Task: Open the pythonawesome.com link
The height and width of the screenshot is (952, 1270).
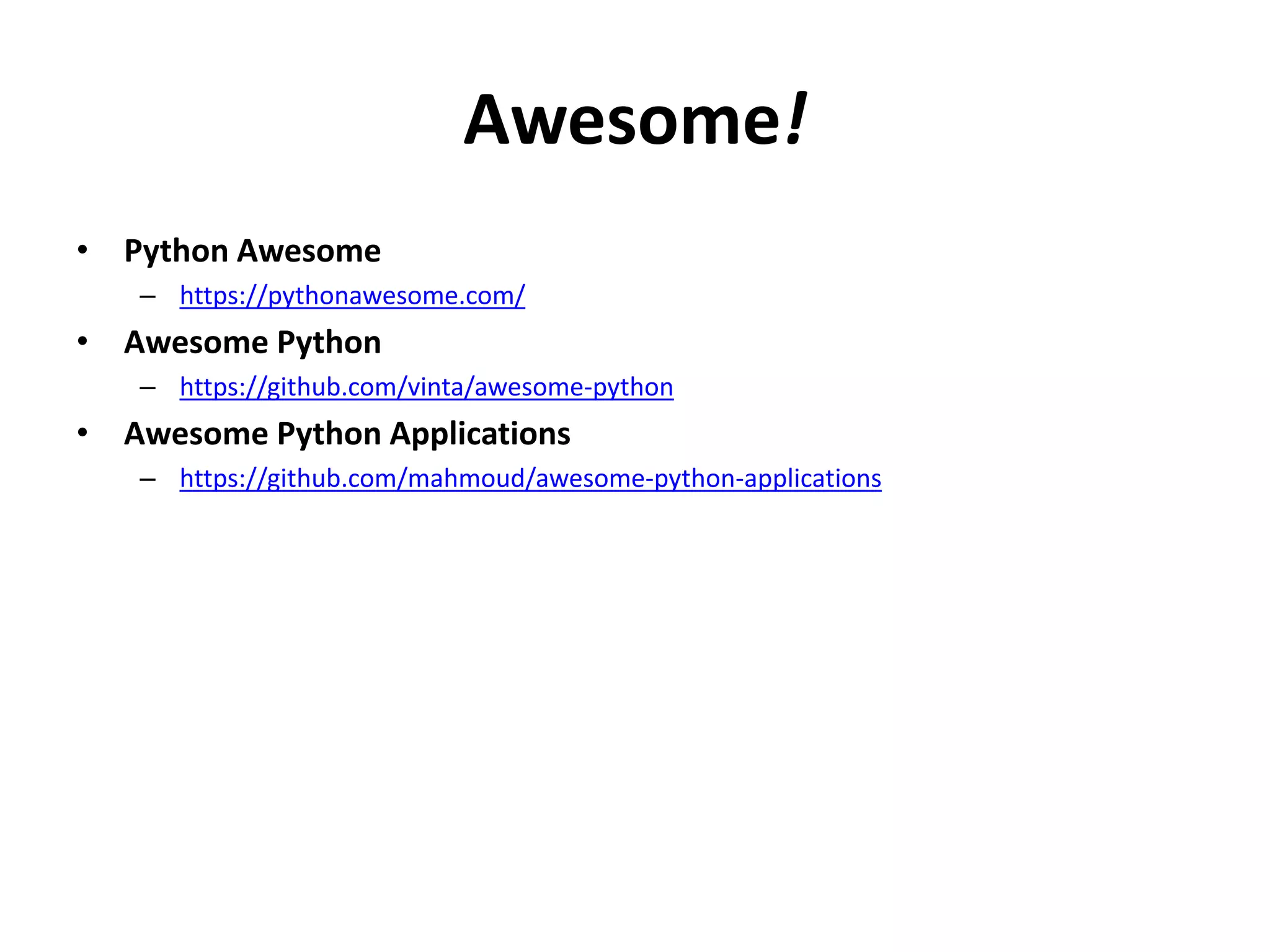Action: pyautogui.click(x=352, y=296)
